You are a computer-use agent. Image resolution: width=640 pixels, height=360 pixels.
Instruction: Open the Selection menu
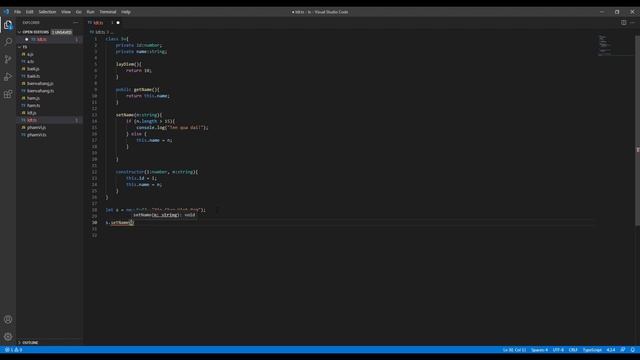47,12
